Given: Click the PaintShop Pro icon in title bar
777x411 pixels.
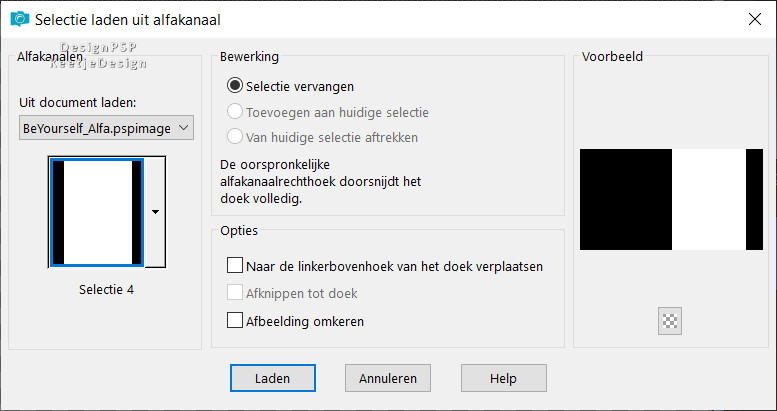Looking at the screenshot, I should pyautogui.click(x=18, y=19).
